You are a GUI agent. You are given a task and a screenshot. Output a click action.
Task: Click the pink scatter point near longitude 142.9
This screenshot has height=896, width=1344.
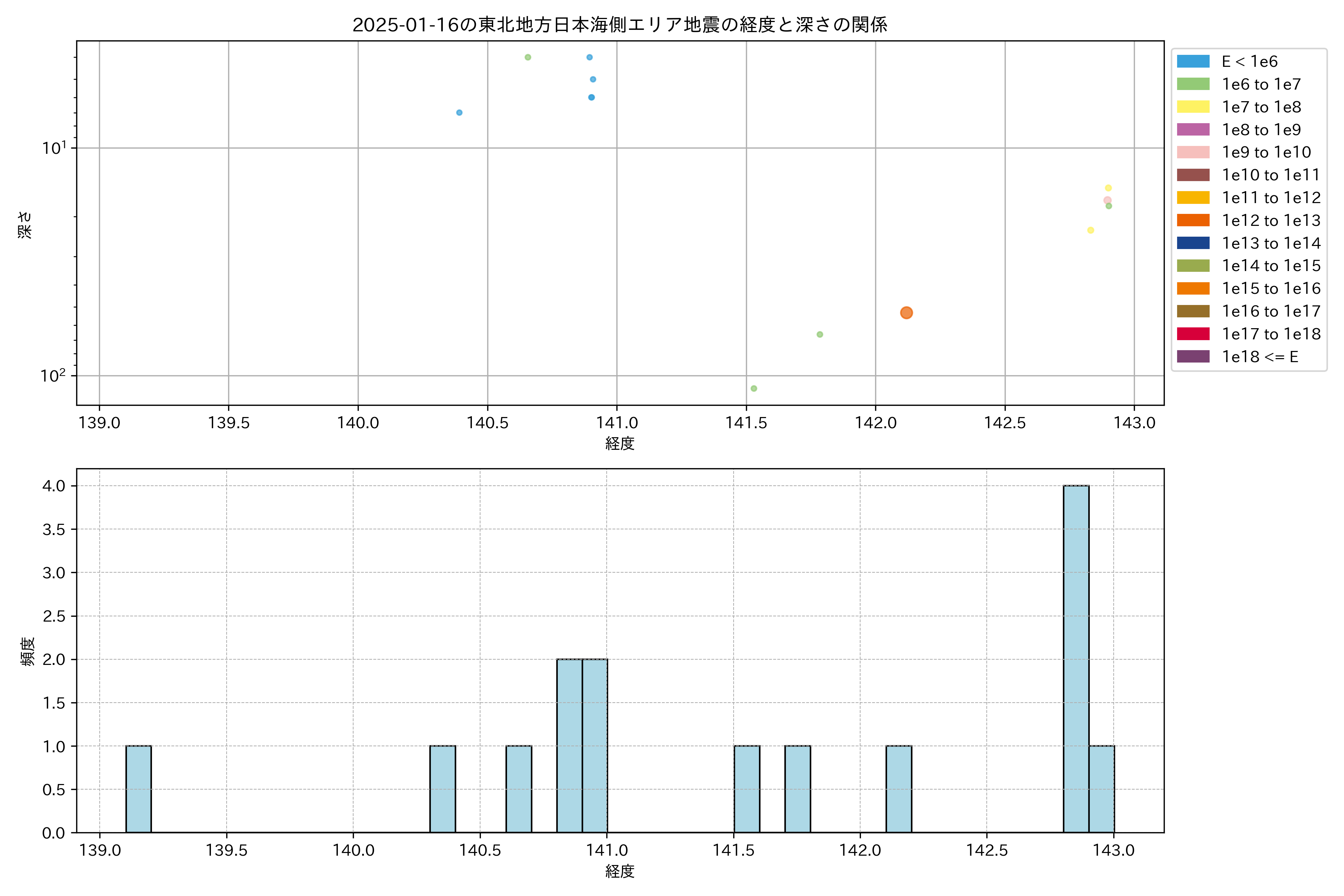pos(1107,200)
